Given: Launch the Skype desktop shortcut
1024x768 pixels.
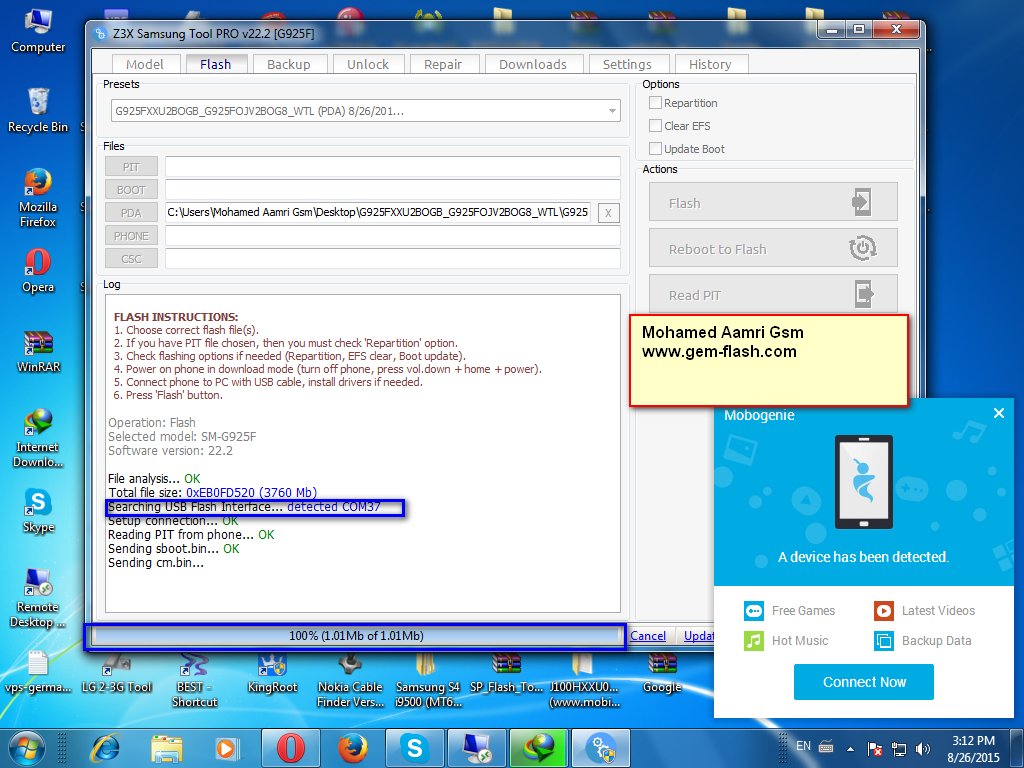Looking at the screenshot, I should click(x=38, y=511).
